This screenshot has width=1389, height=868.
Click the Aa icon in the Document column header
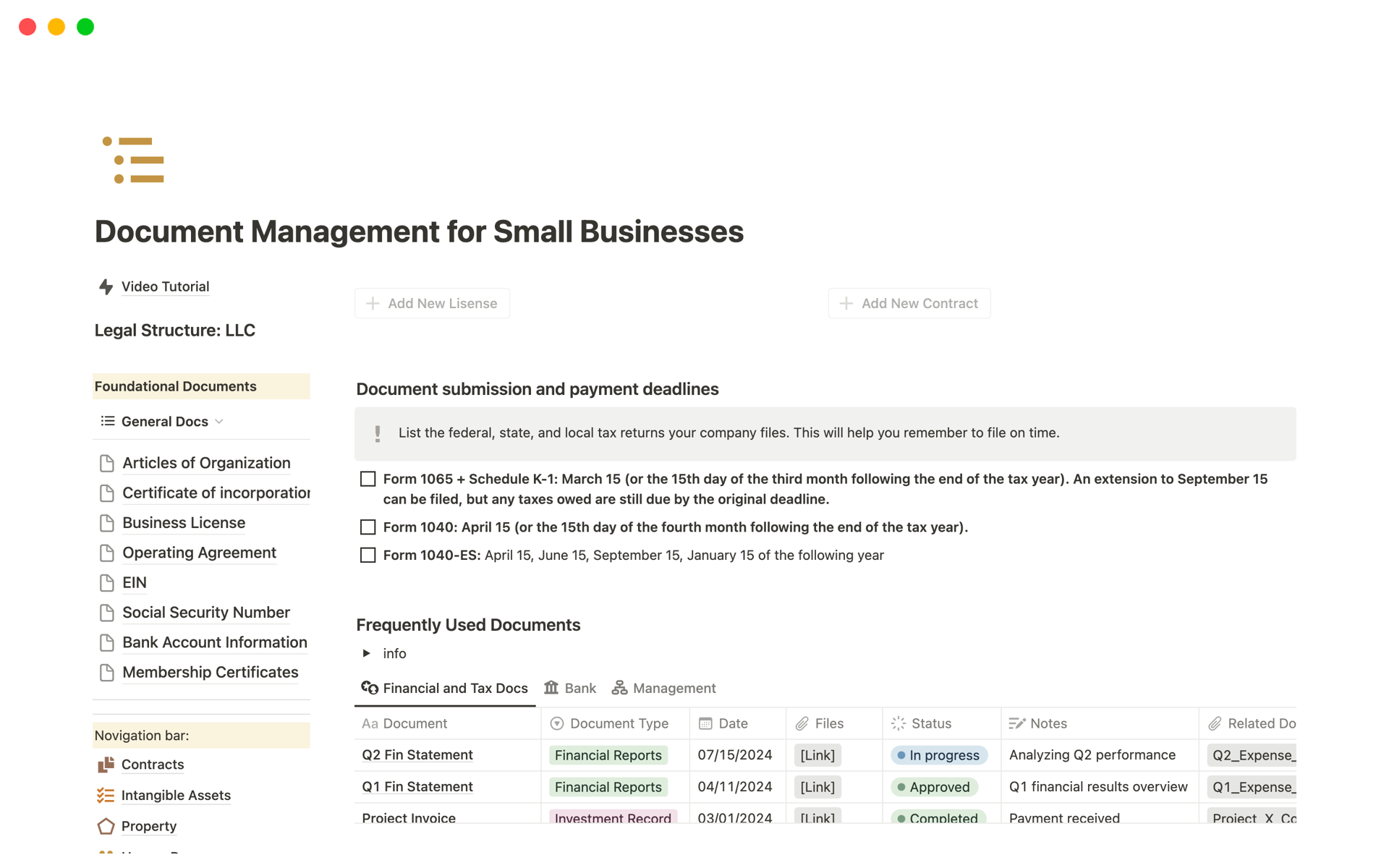point(370,723)
